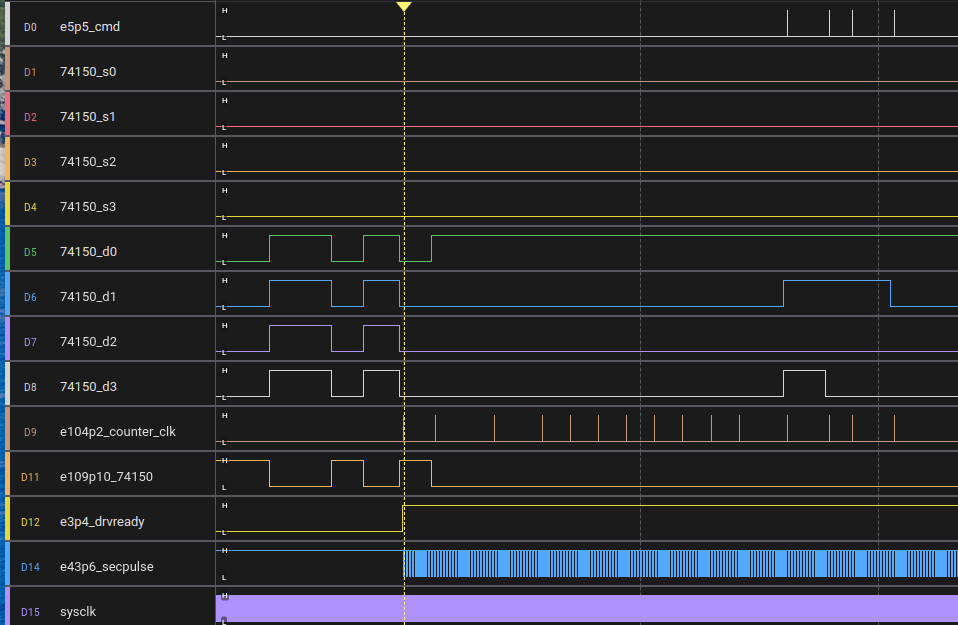Image resolution: width=958 pixels, height=625 pixels.
Task: Select the e3p4_drvready channel label
Action: tap(102, 522)
